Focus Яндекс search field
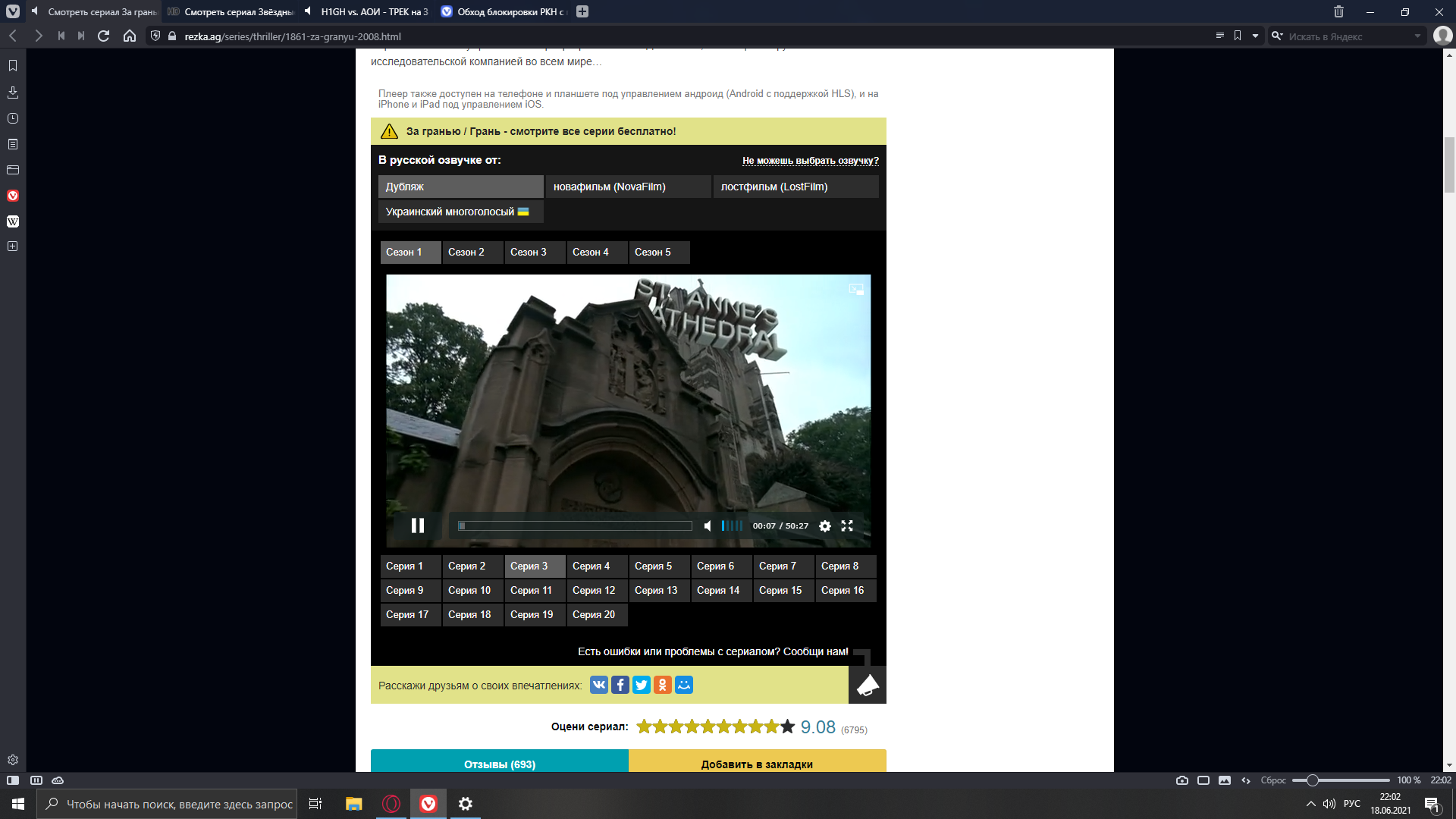The height and width of the screenshot is (819, 1456). tap(1348, 36)
